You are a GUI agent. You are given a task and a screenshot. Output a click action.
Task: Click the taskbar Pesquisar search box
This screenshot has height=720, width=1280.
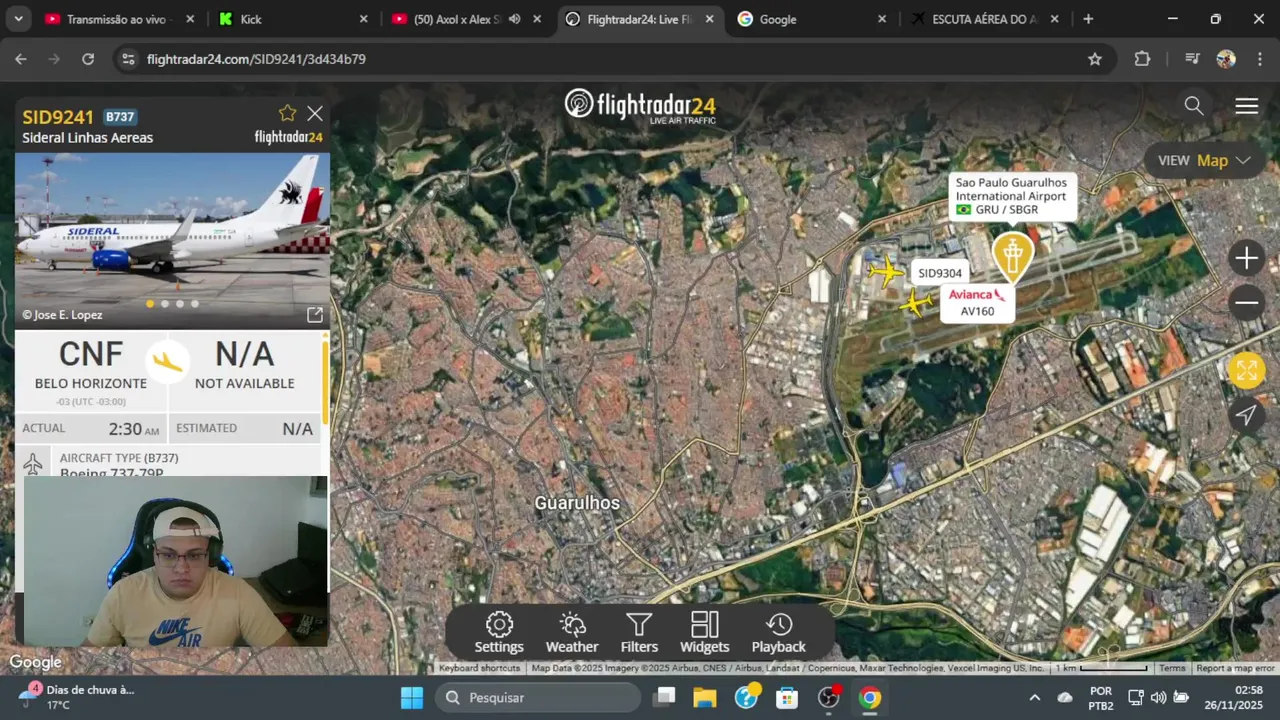point(538,698)
